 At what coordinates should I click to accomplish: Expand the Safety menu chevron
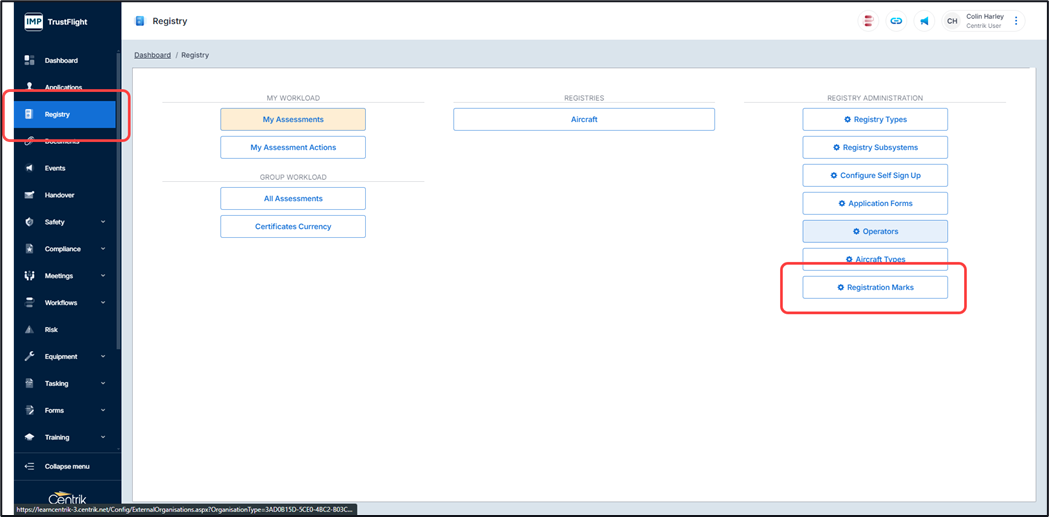point(103,222)
